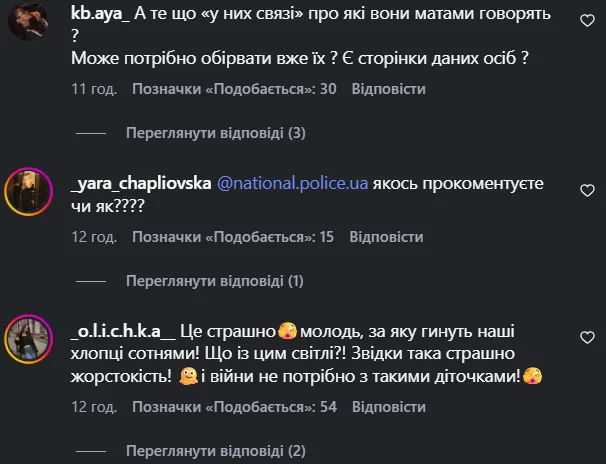The width and height of the screenshot is (606, 464).
Task: Open _o.l.i.c.h.k.a__ profile avatar
Action: tap(27, 337)
